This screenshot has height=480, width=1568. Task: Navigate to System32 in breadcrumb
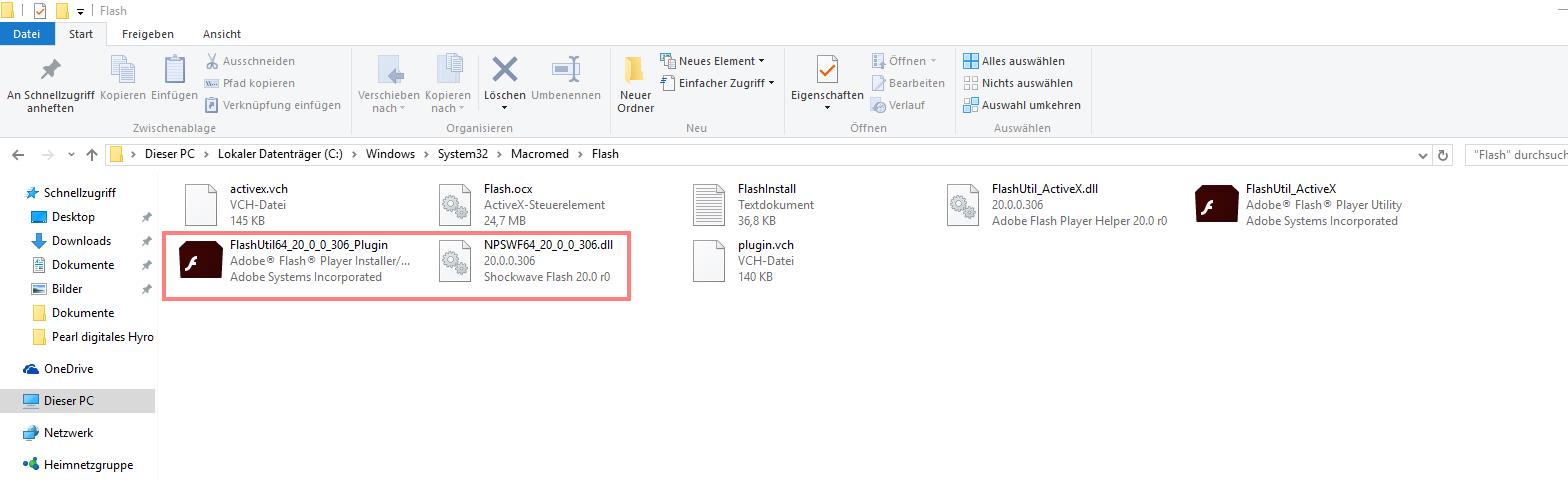(x=463, y=154)
